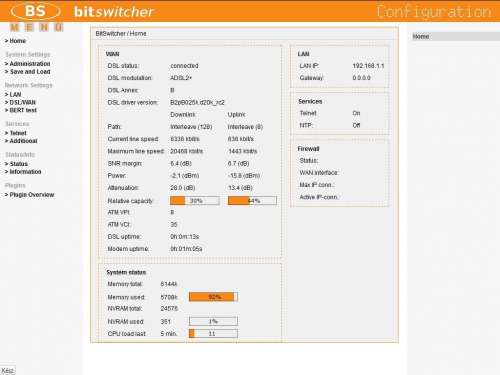
Task: Click the WAN section heading
Action: [112, 54]
